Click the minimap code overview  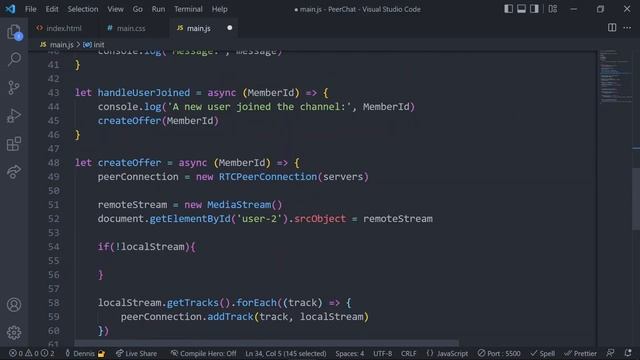pos(615,76)
